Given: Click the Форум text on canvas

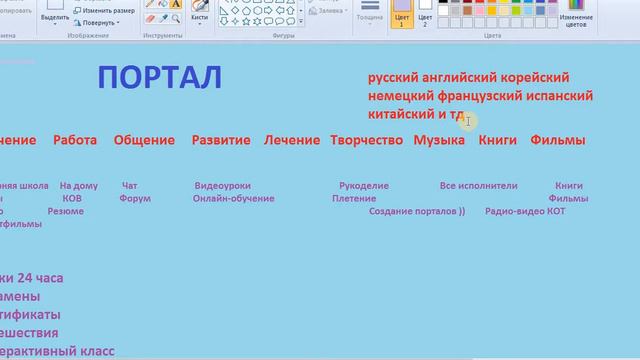Looking at the screenshot, I should tap(135, 198).
